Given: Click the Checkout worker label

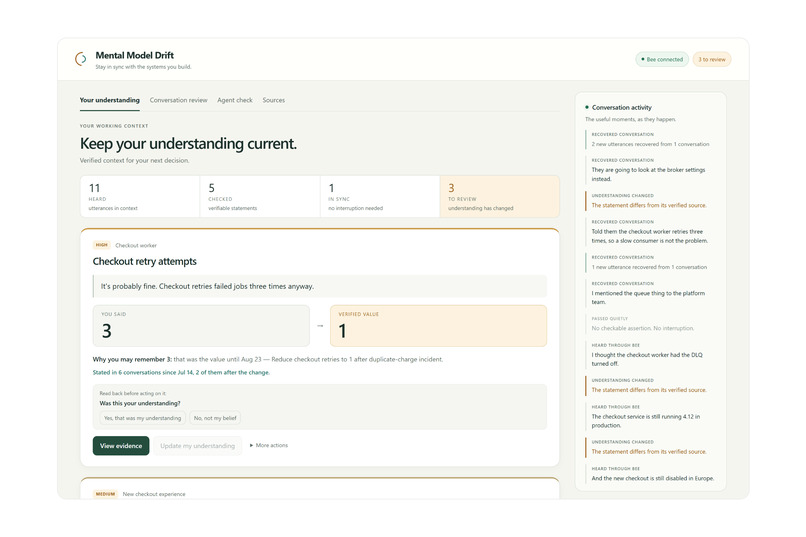Looking at the screenshot, I should [136, 246].
